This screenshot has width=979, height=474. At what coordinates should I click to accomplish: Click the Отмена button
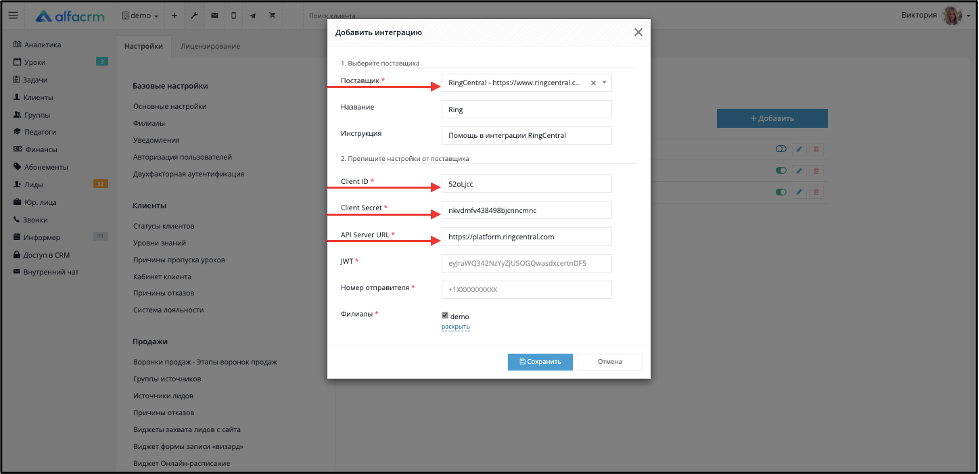pyautogui.click(x=610, y=362)
